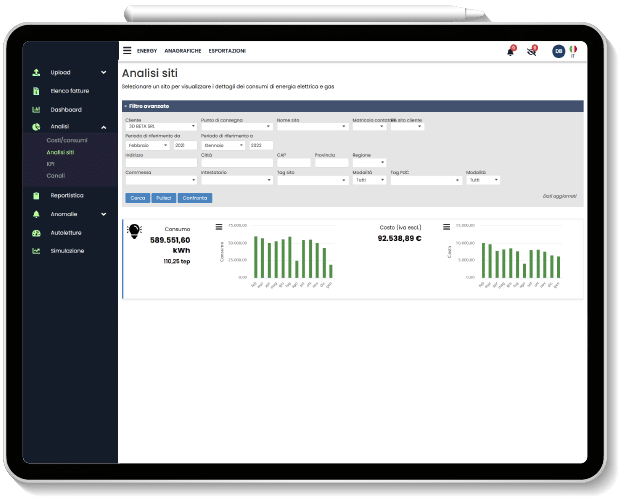Expand the Anomalie sidebar section
The height and width of the screenshot is (500, 620).
(x=104, y=214)
